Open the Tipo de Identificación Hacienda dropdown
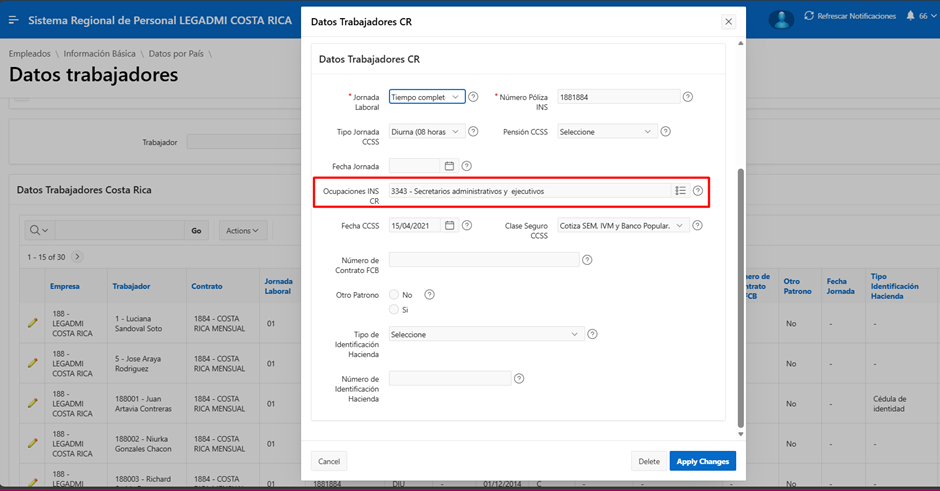 (x=486, y=334)
